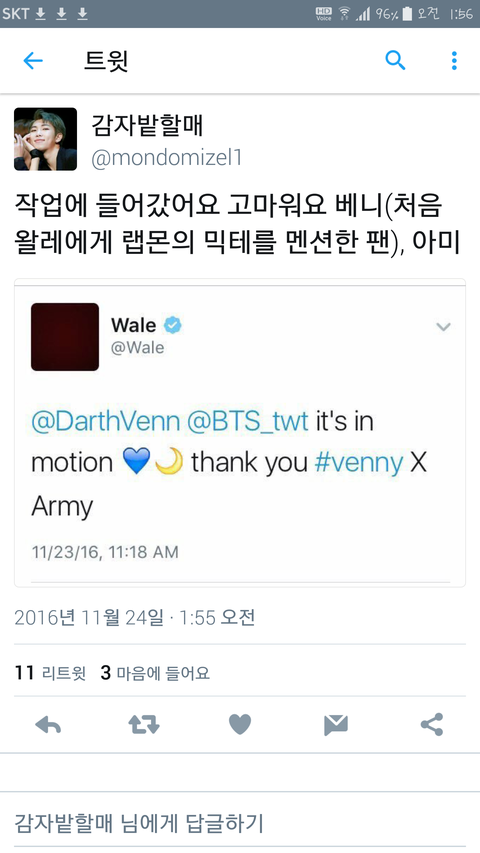Open the #venny hashtag
This screenshot has height=853, width=480.
(x=359, y=463)
